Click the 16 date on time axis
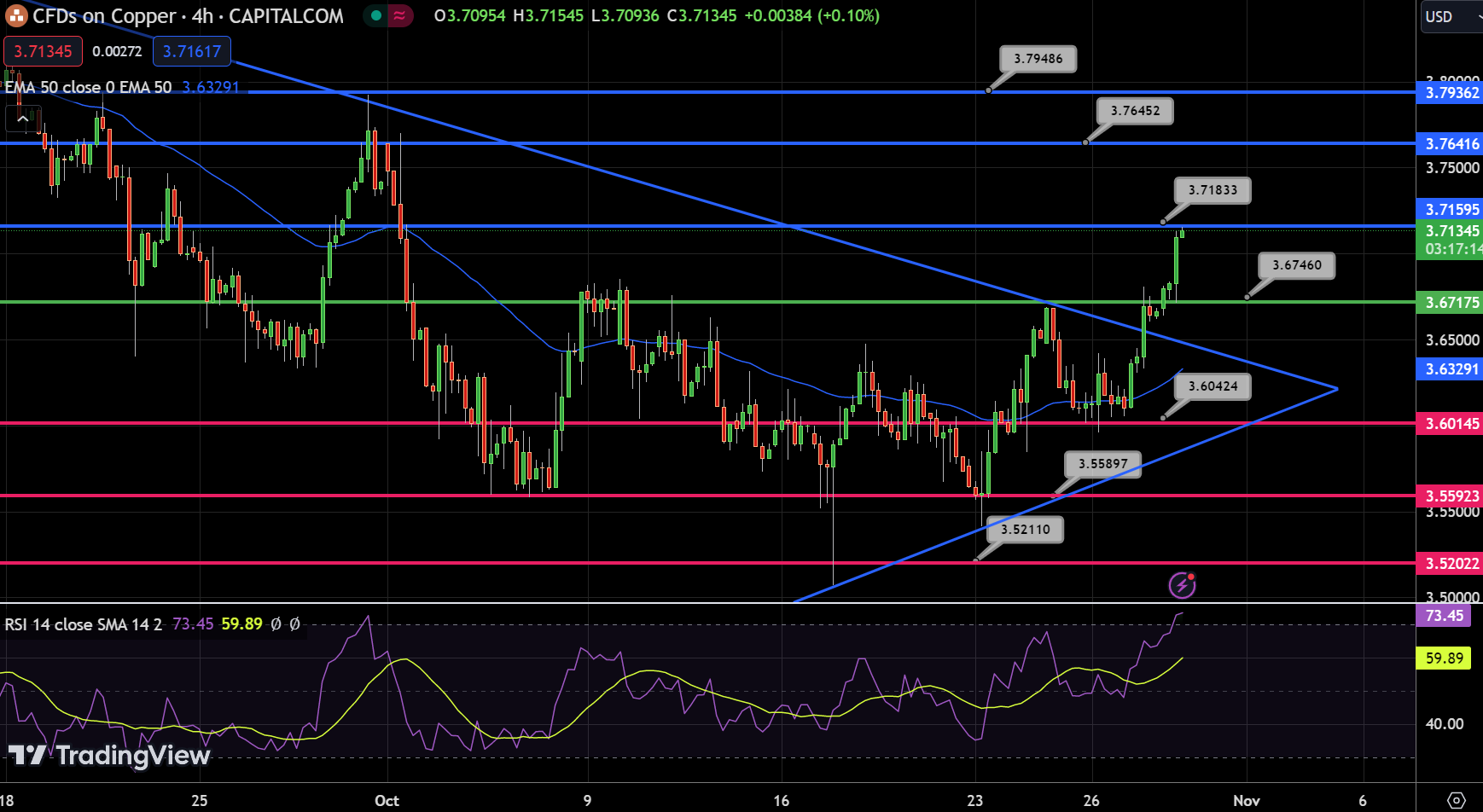This screenshot has width=1483, height=812. click(x=781, y=800)
